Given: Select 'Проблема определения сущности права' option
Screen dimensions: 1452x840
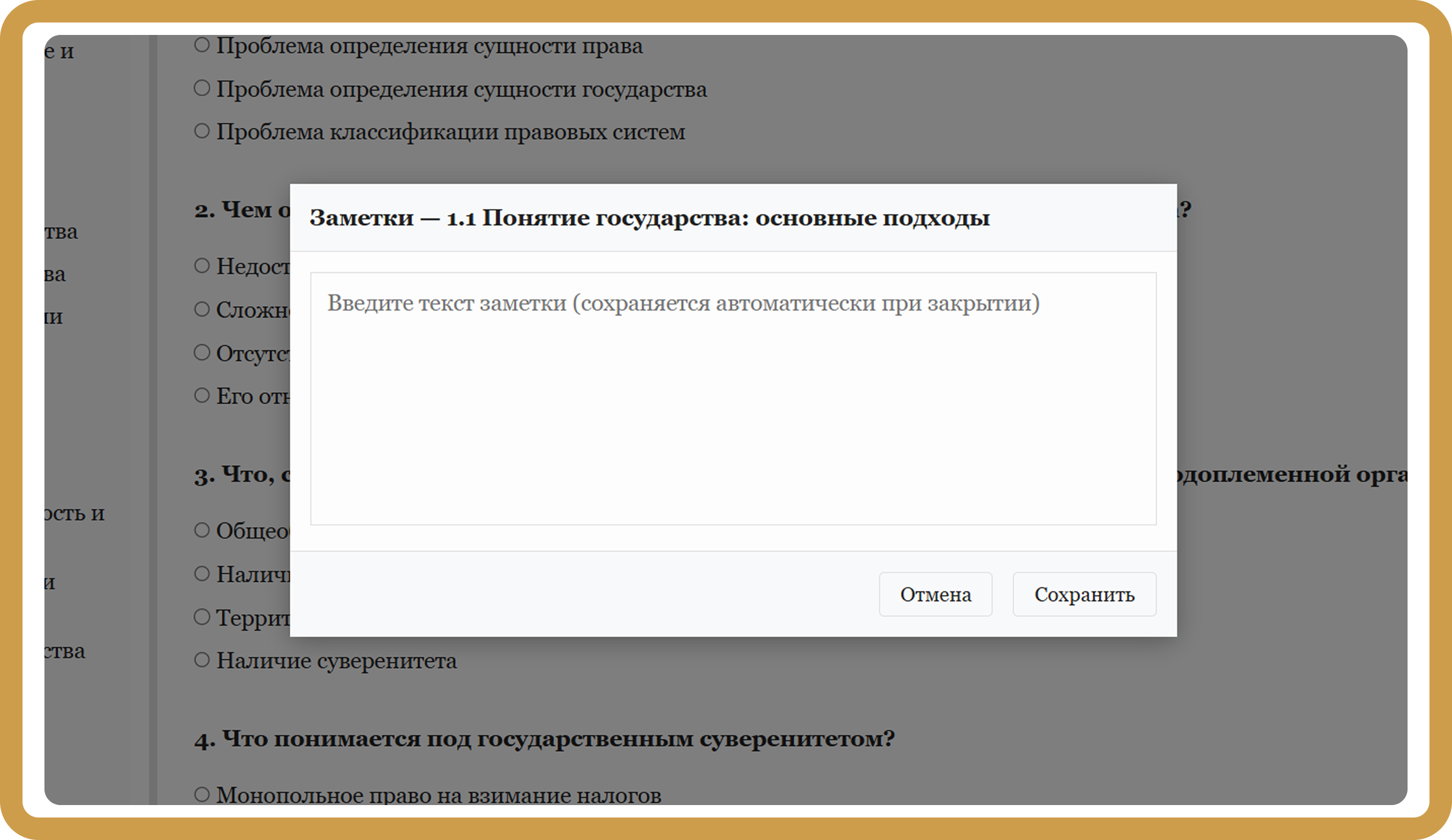Looking at the screenshot, I should point(202,45).
